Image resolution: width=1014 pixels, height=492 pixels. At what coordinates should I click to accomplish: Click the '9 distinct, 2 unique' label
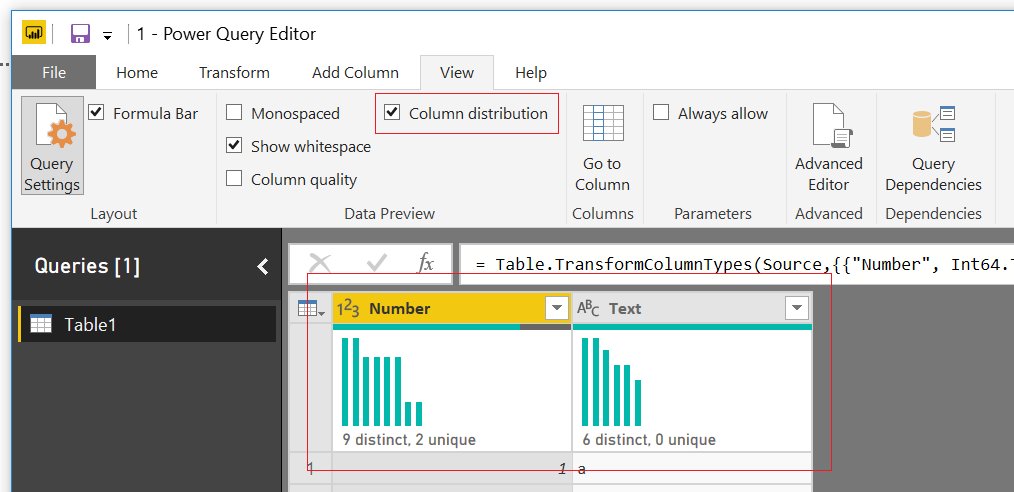point(409,440)
